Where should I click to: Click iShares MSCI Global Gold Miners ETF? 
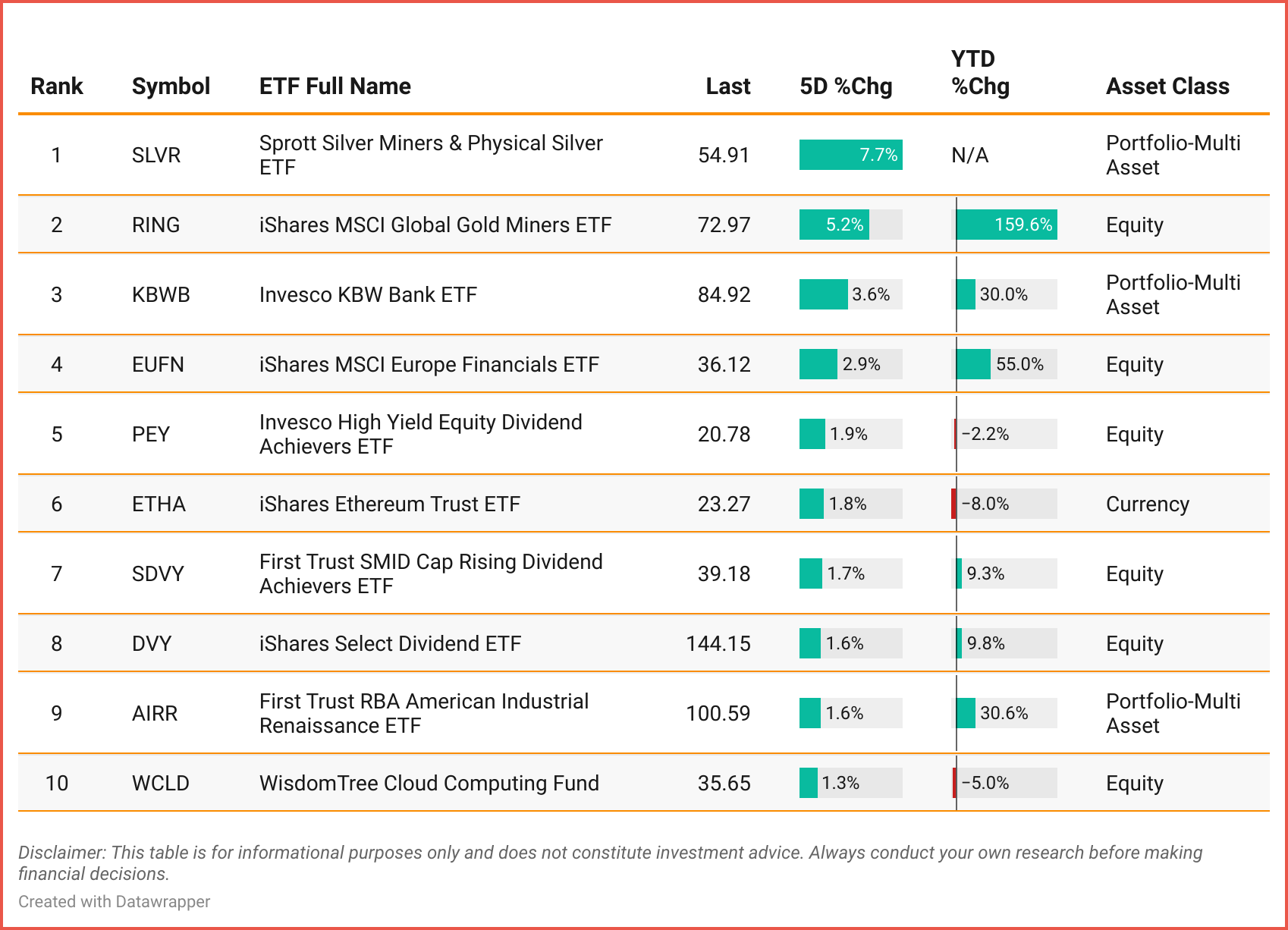point(435,225)
